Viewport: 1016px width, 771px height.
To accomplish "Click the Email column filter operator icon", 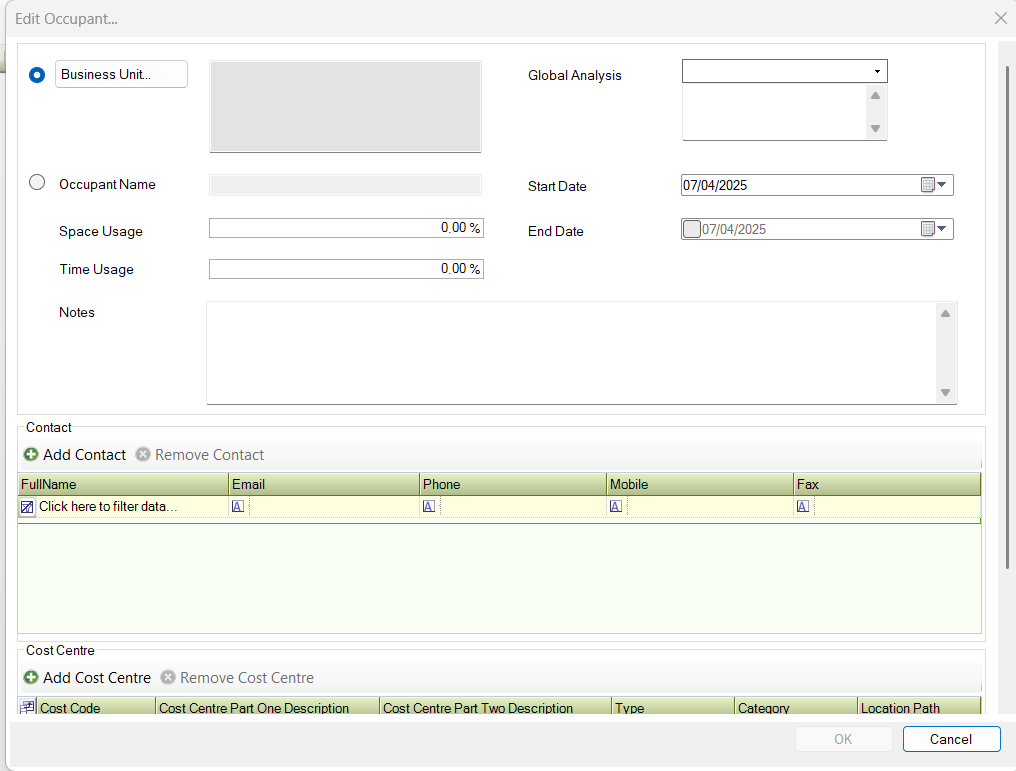I will (237, 506).
